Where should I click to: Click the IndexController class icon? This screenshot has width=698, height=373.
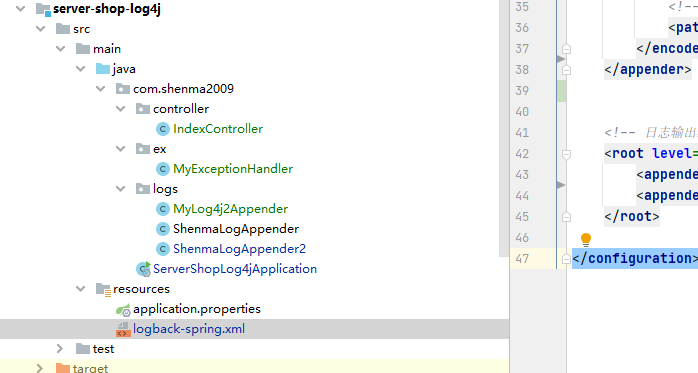click(x=162, y=129)
